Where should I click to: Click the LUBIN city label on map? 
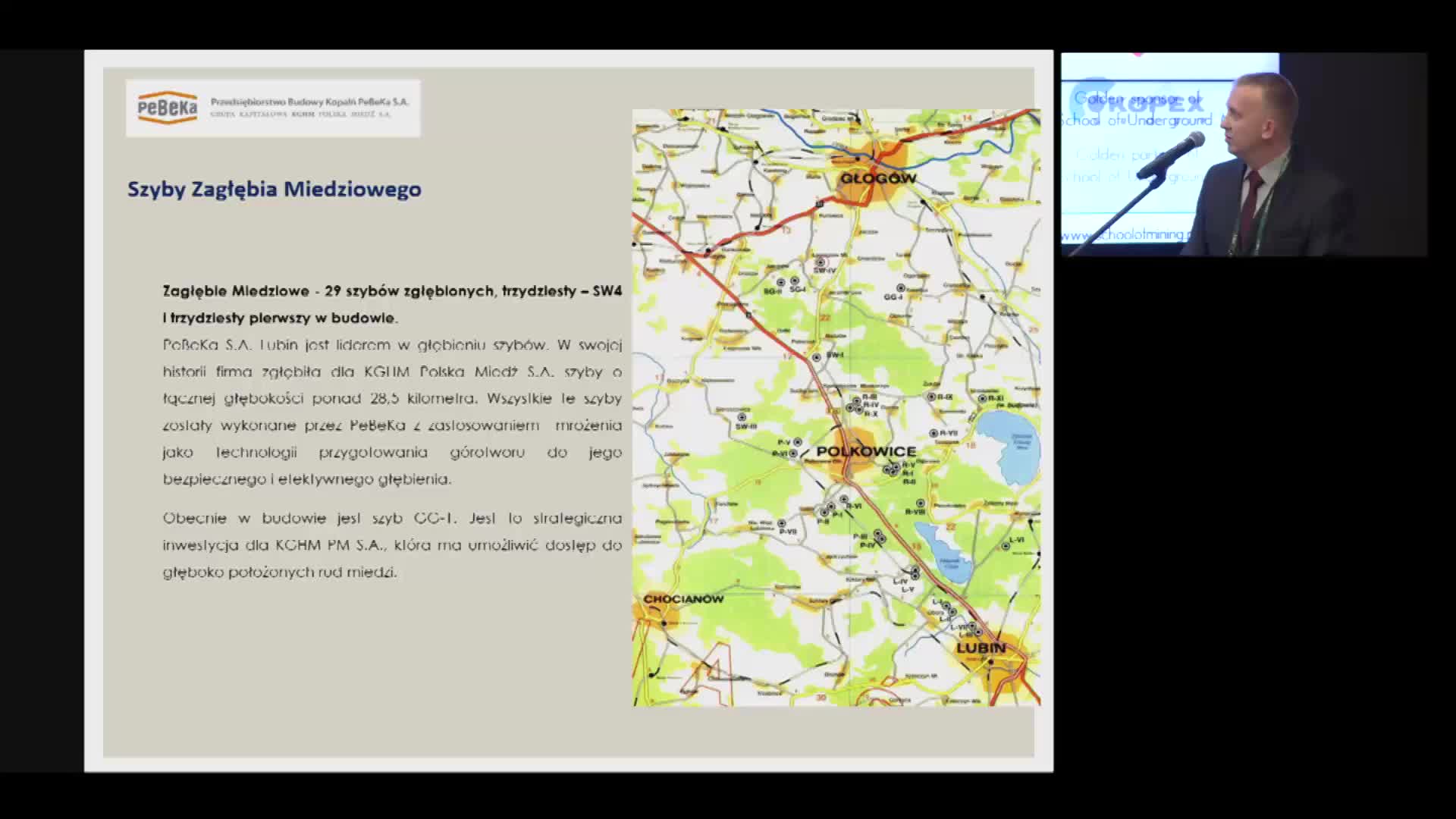point(981,648)
